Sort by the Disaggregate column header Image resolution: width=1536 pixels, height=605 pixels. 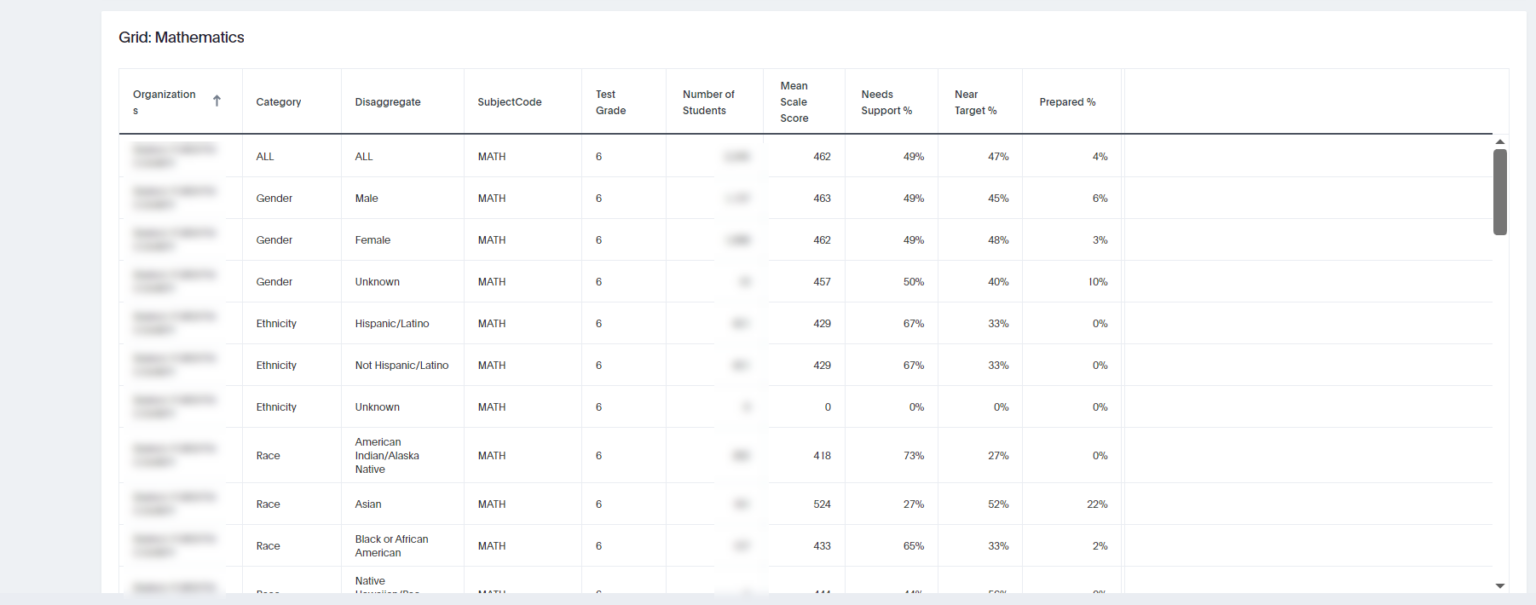387,101
